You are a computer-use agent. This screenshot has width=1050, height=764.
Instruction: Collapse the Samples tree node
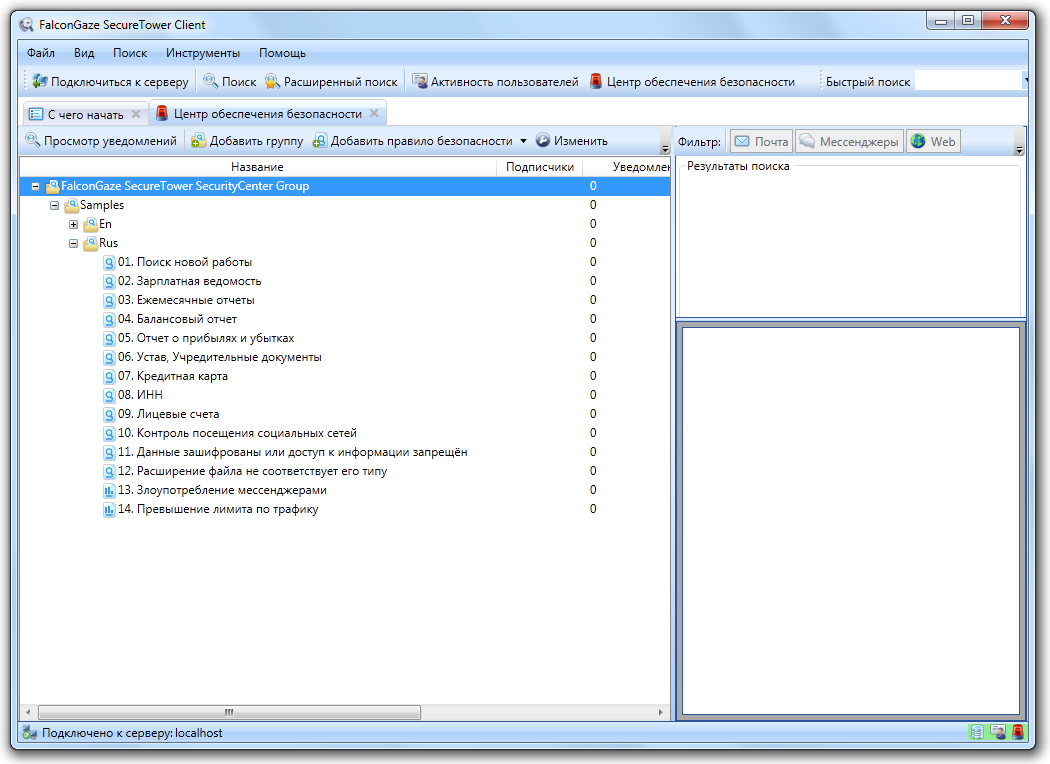[54, 206]
